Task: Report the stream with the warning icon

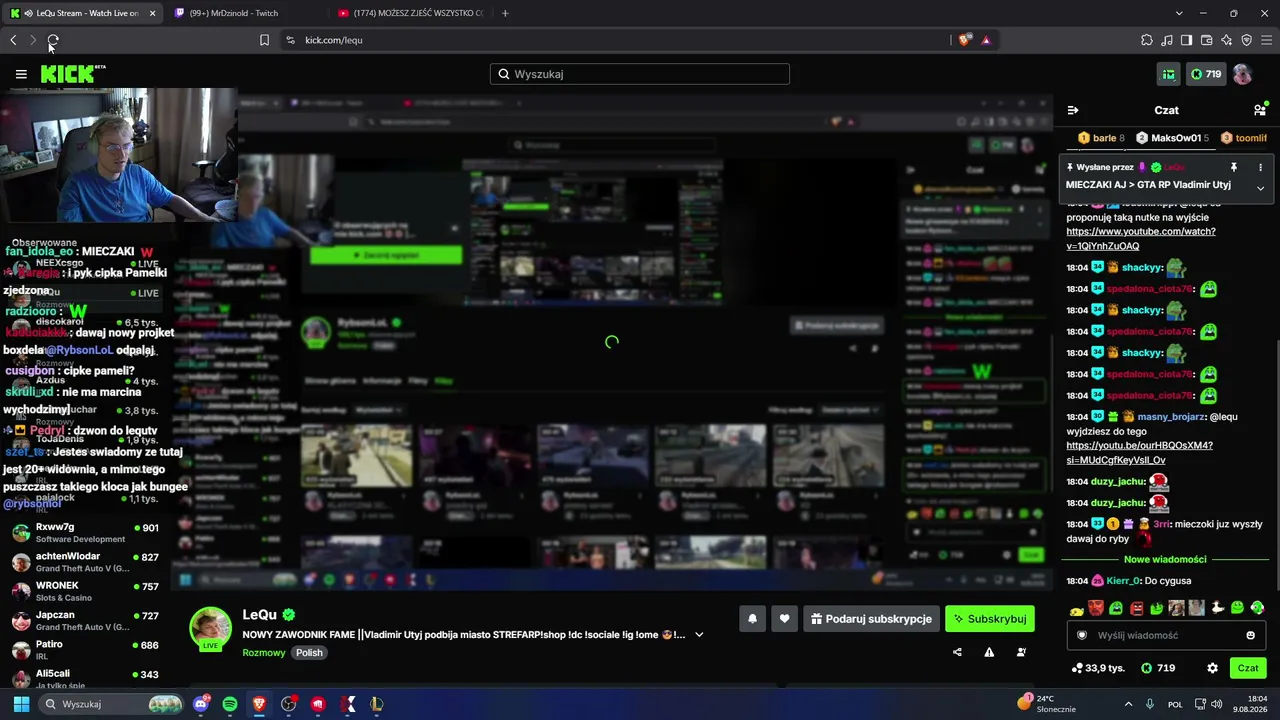Action: [989, 652]
